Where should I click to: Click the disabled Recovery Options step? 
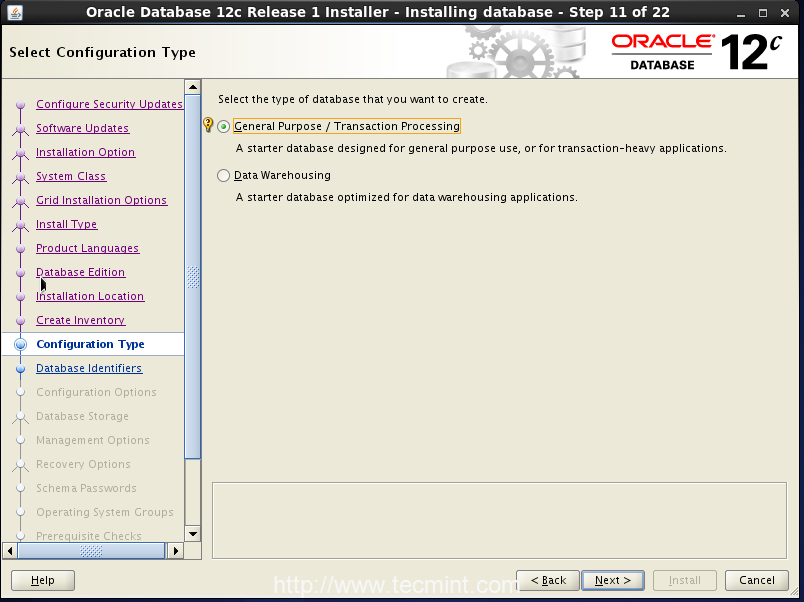click(x=83, y=465)
